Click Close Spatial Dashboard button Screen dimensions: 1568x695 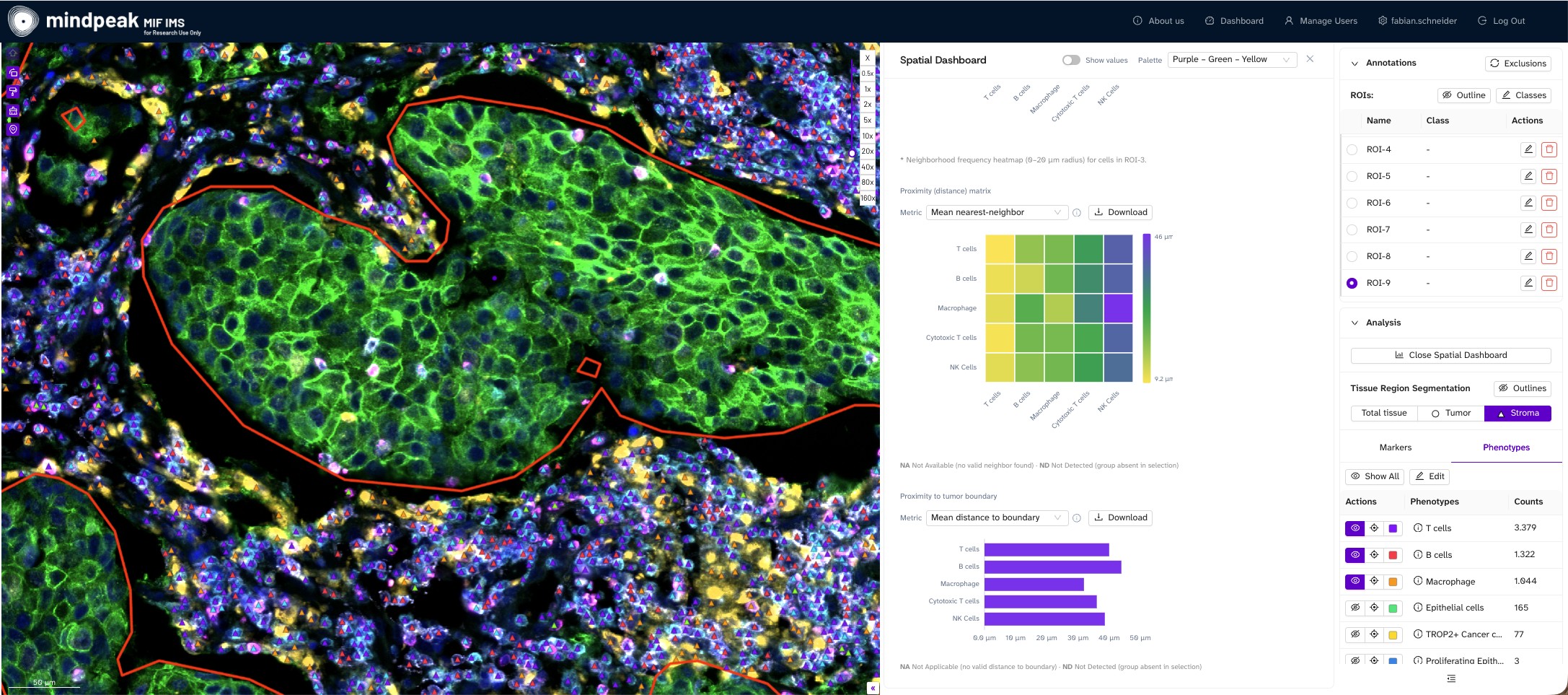[x=1450, y=355]
